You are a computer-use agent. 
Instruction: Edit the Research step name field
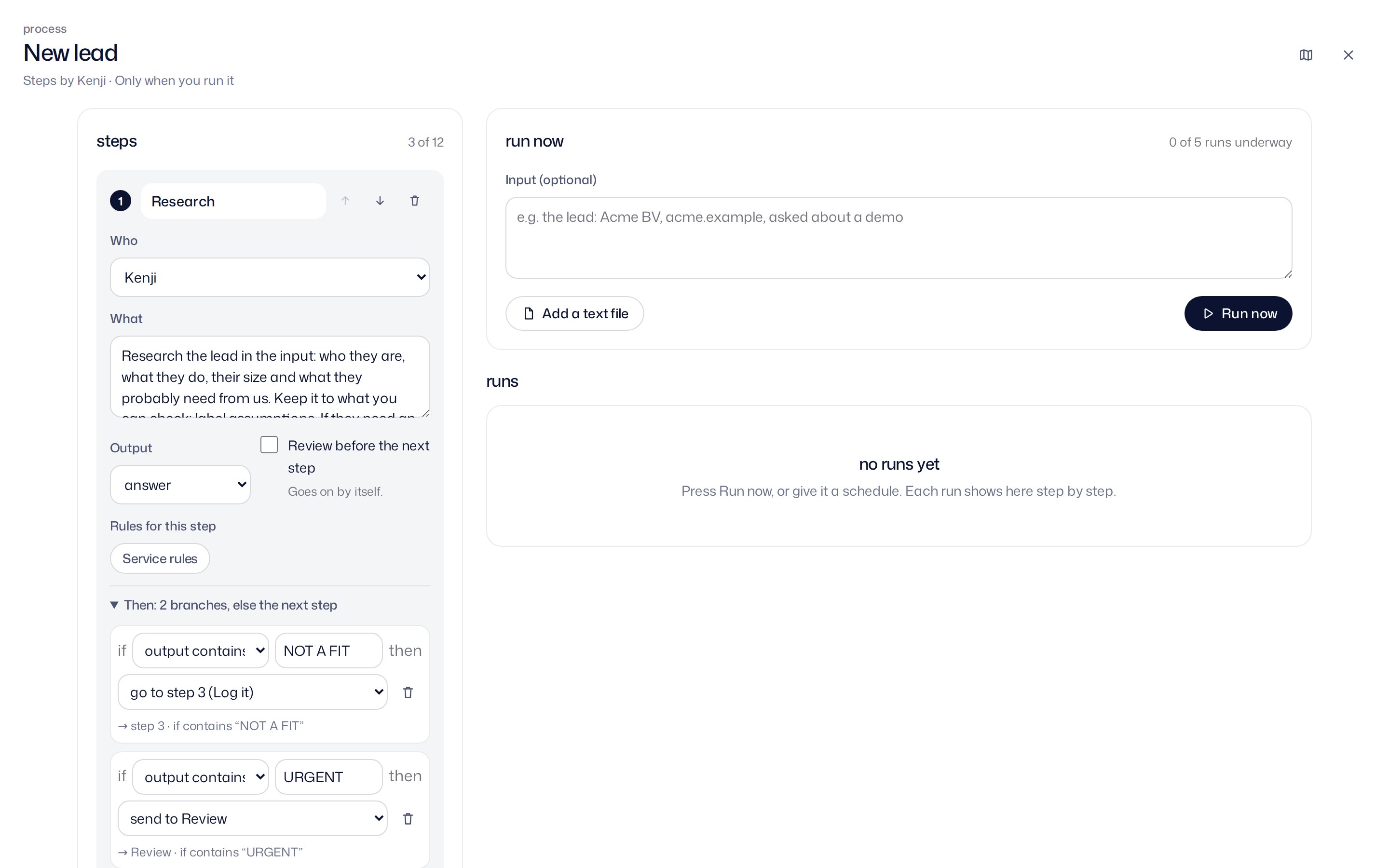[233, 201]
